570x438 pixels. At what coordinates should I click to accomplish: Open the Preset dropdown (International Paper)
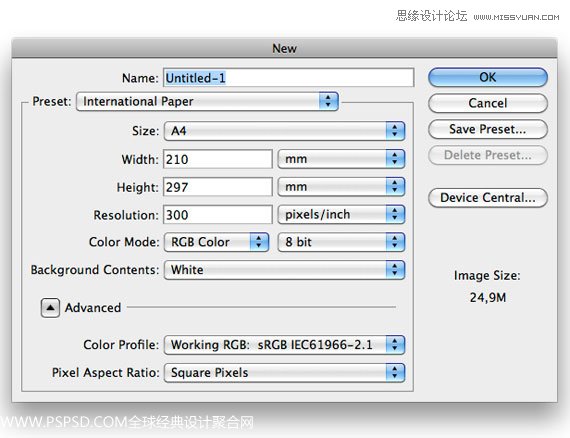coord(208,101)
